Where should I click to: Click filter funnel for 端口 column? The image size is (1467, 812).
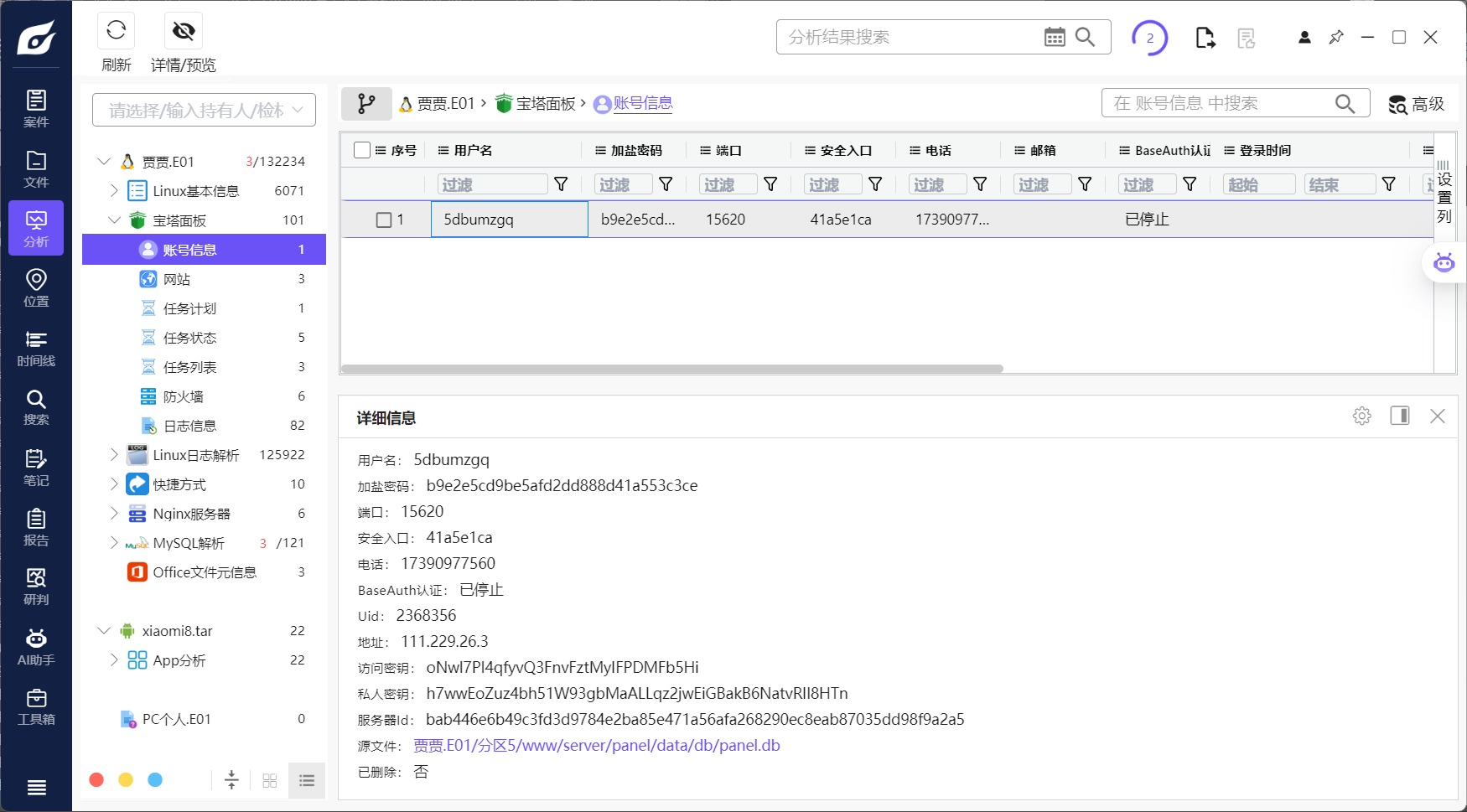pos(770,184)
